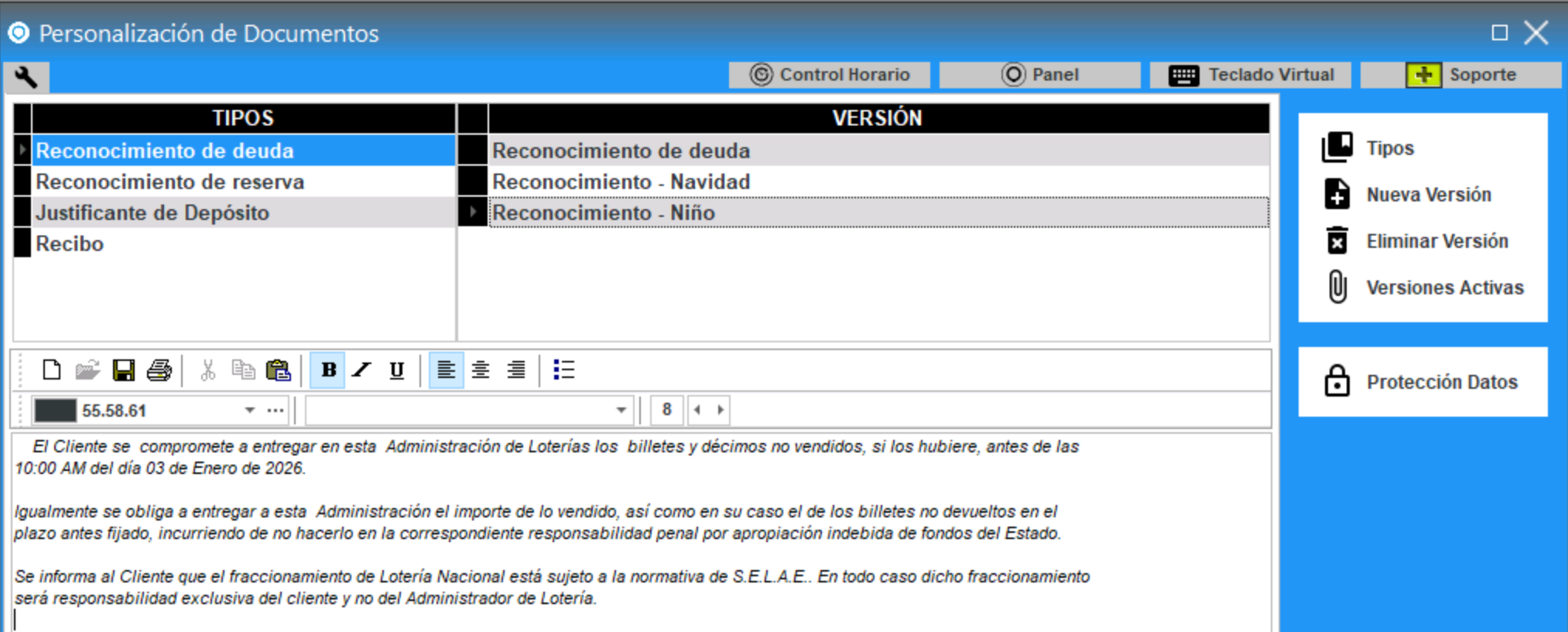The image size is (1568, 632).
Task: Toggle italic formatting
Action: 362,370
